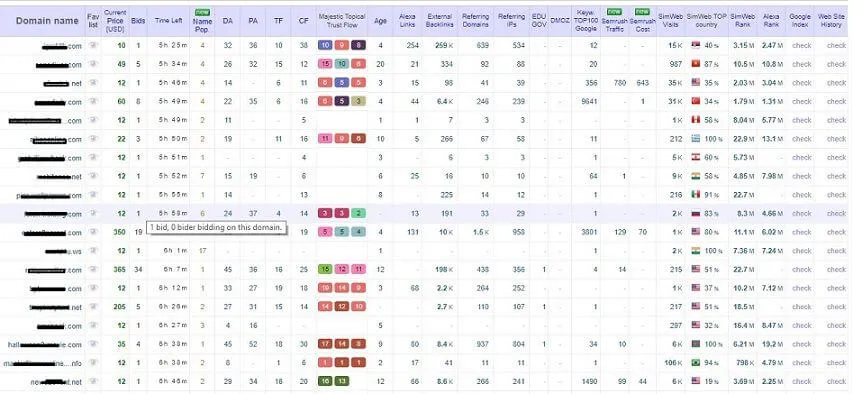
Task: Click fav icon for 35 USD domain
Action: tap(93, 344)
